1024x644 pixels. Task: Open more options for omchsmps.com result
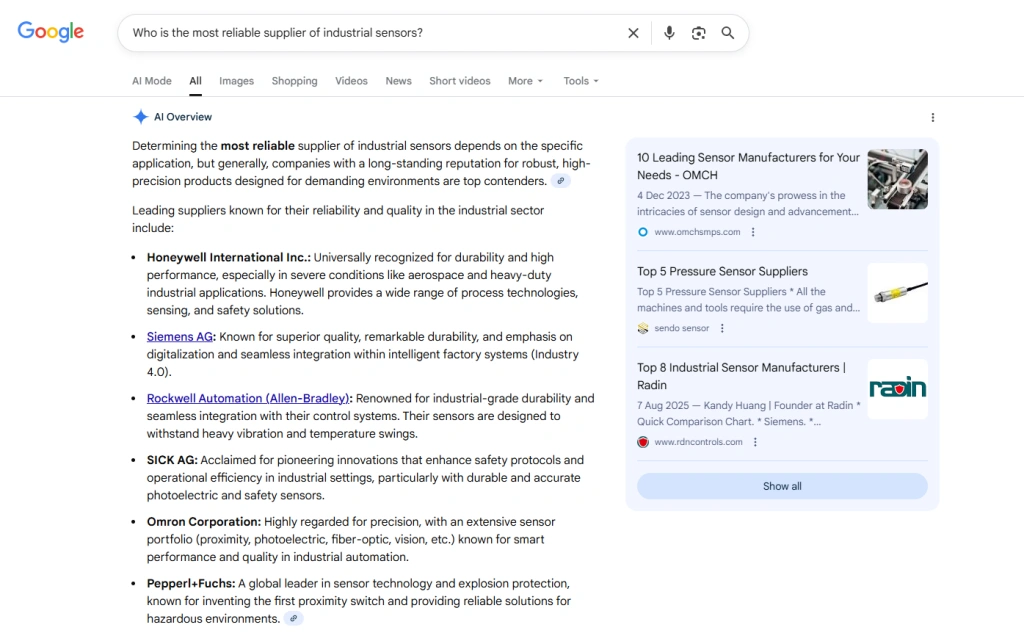753,232
